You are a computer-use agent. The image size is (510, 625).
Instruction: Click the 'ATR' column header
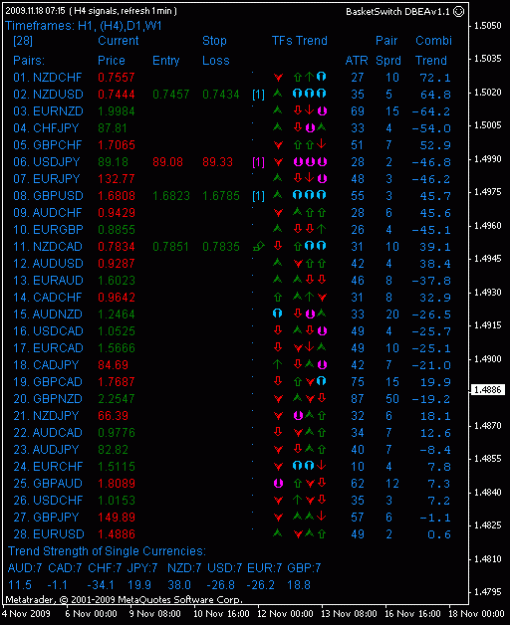tap(356, 61)
